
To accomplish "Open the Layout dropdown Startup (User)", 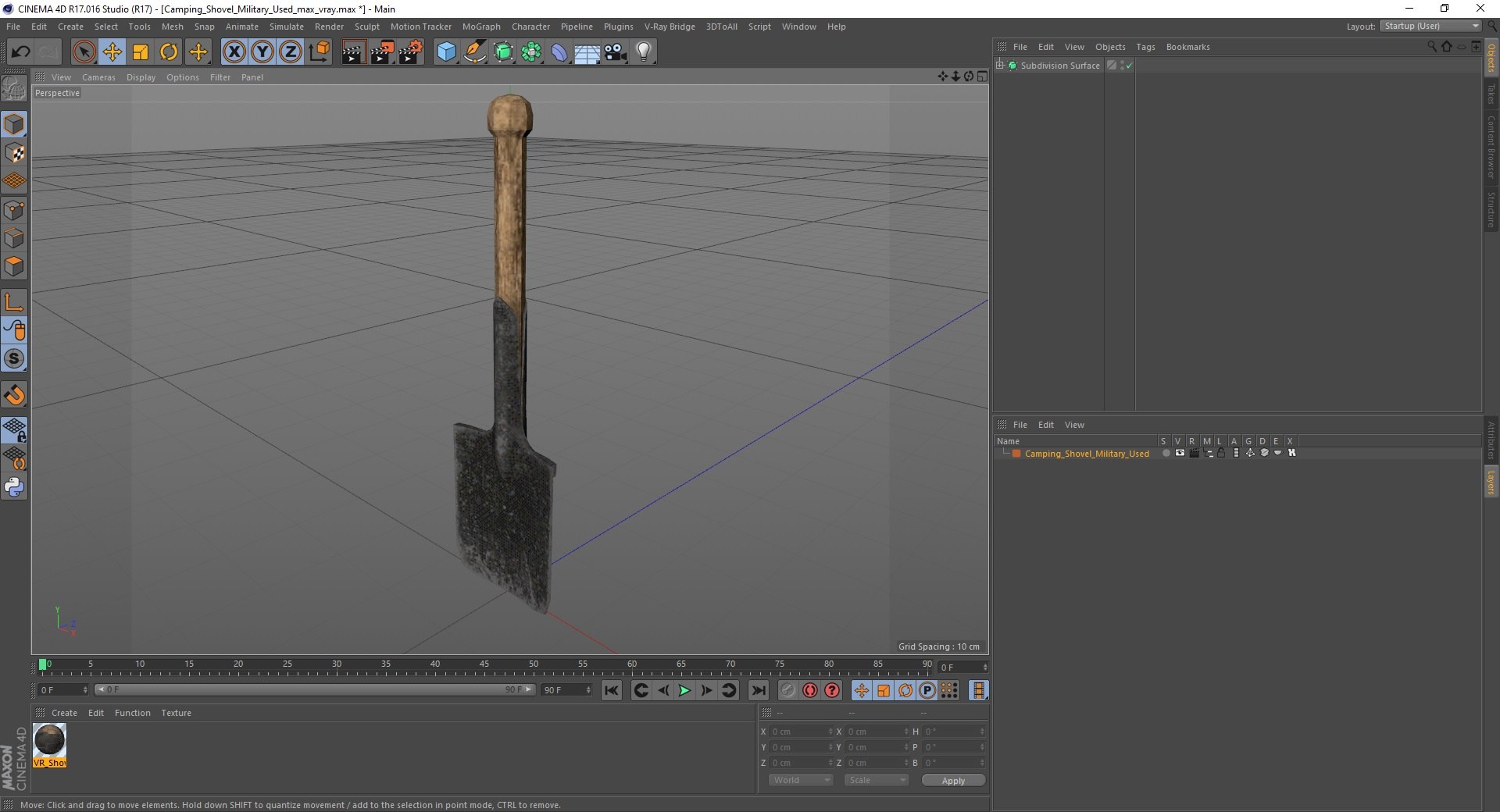I will coord(1431,26).
